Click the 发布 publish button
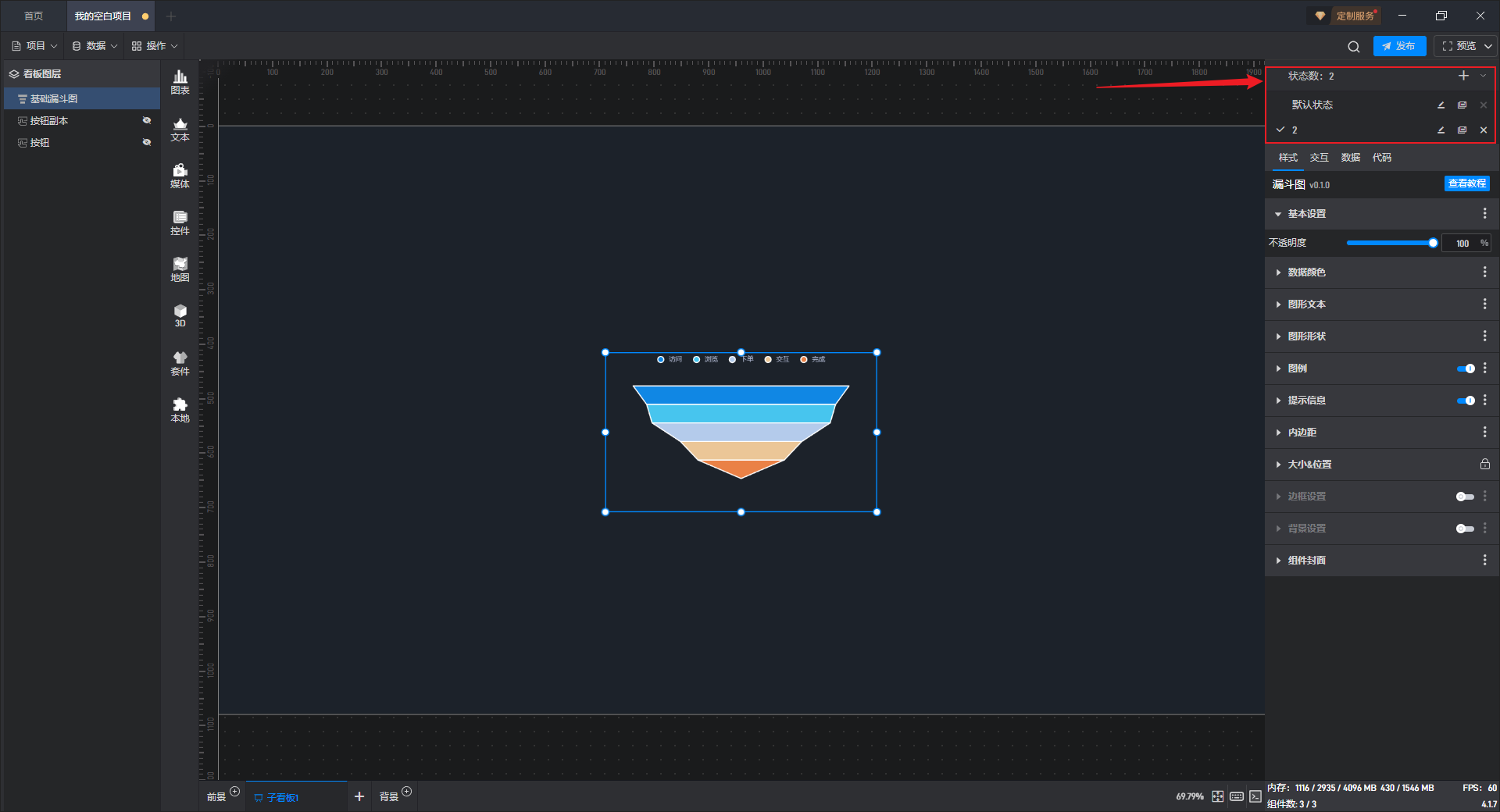This screenshot has height=812, width=1500. click(1398, 46)
